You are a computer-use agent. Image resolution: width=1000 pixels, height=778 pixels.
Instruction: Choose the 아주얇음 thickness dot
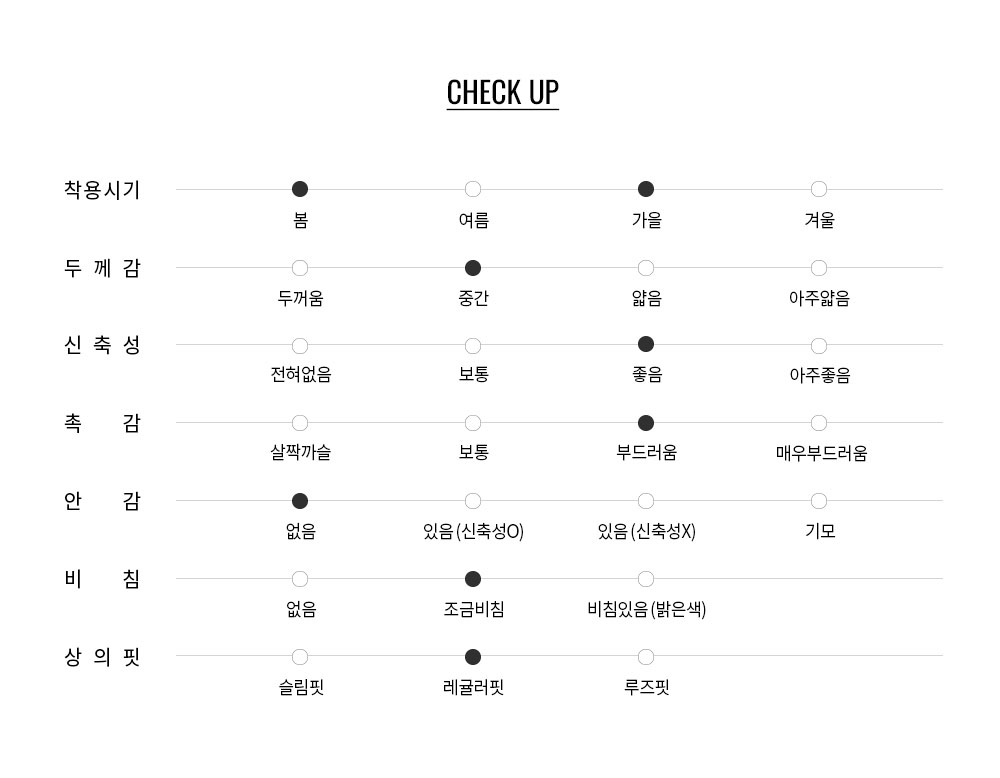pos(819,268)
